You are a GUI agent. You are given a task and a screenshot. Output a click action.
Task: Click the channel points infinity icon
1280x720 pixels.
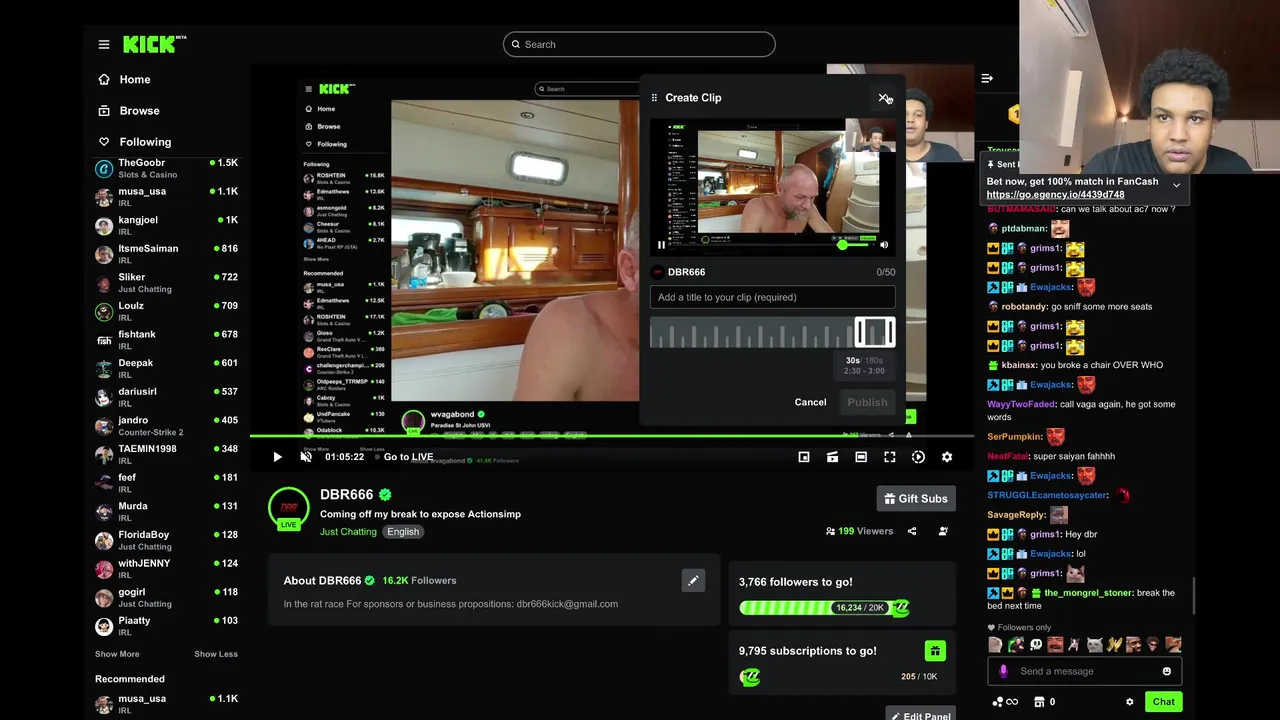pyautogui.click(x=1004, y=702)
